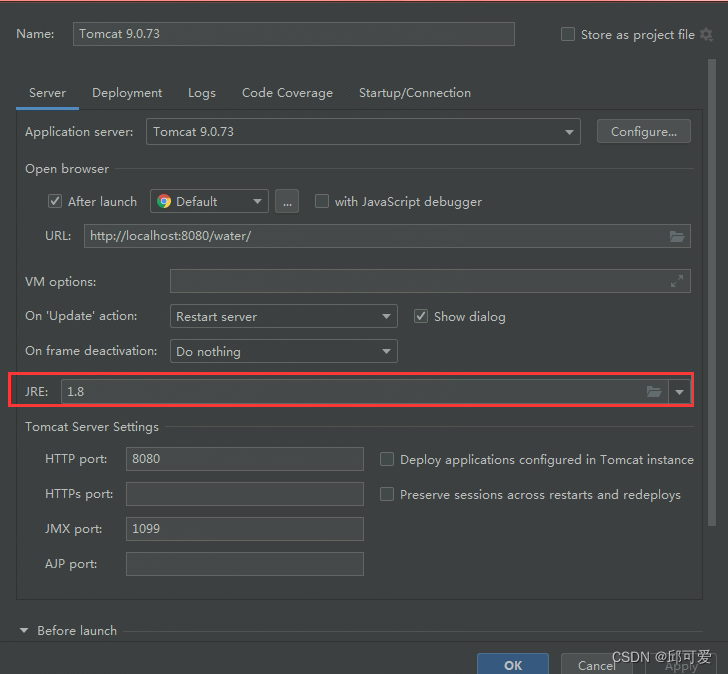Click the vertical scrollbar of the dialog

712,292
